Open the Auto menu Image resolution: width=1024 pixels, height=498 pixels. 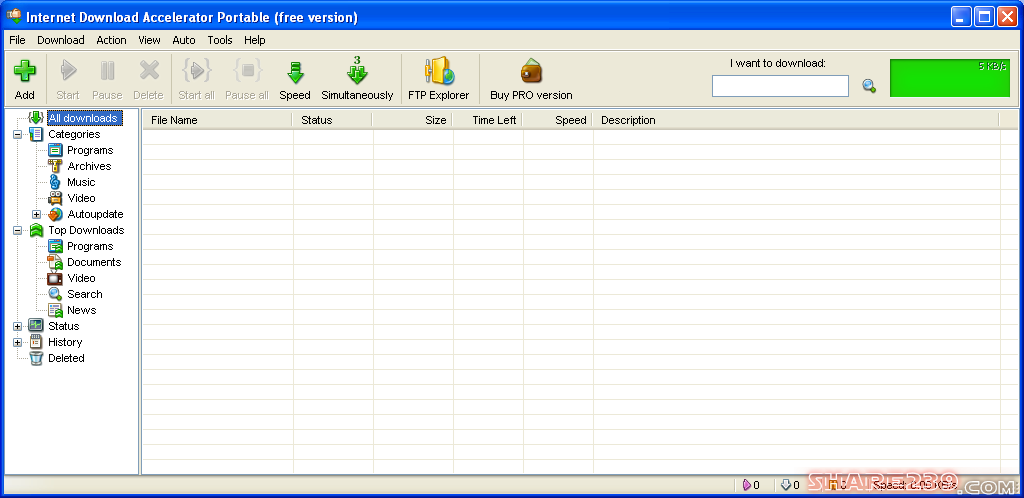[x=184, y=40]
